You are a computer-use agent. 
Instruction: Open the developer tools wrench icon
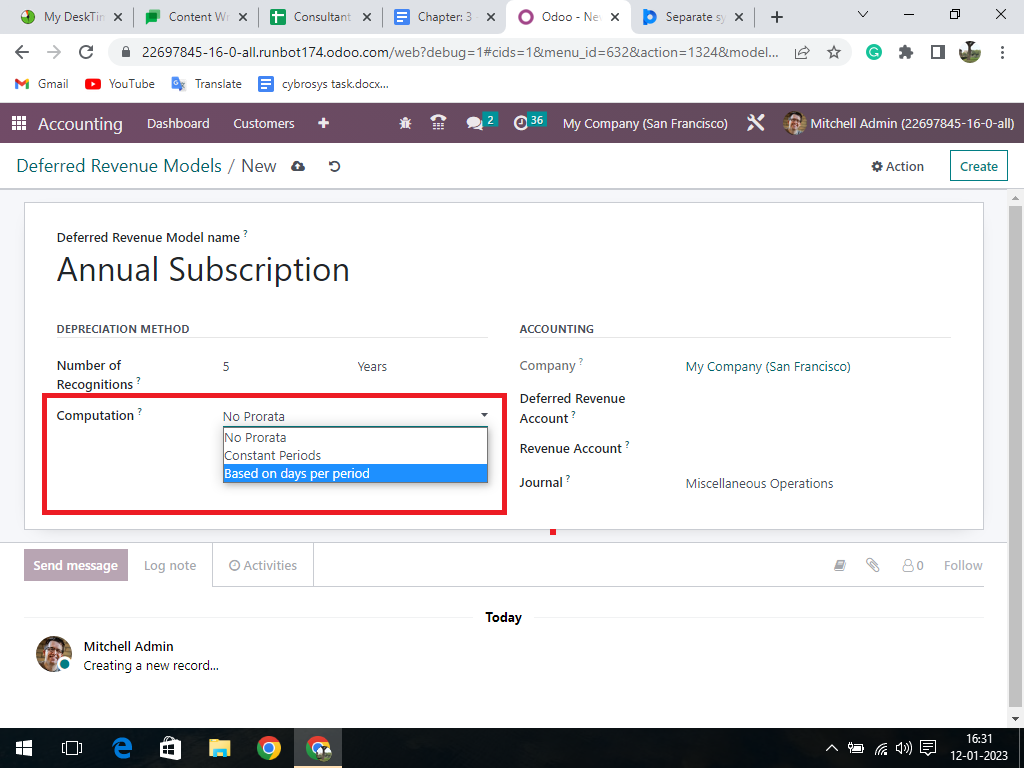tap(756, 123)
